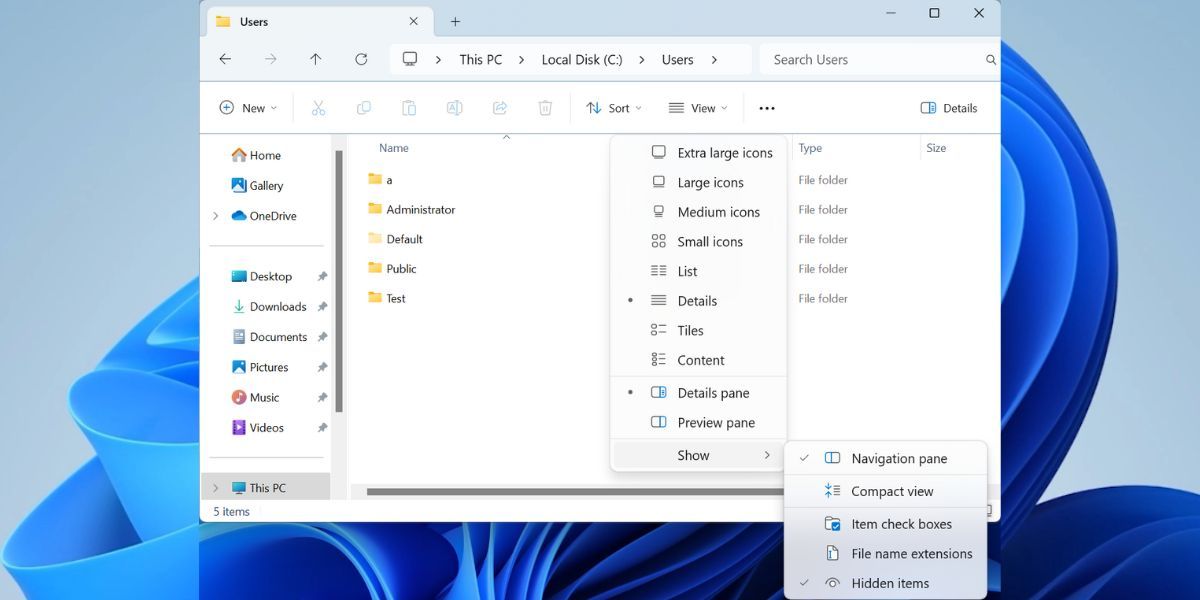This screenshot has height=600, width=1200.
Task: Click the Delete icon on the toolbar
Action: pos(545,107)
